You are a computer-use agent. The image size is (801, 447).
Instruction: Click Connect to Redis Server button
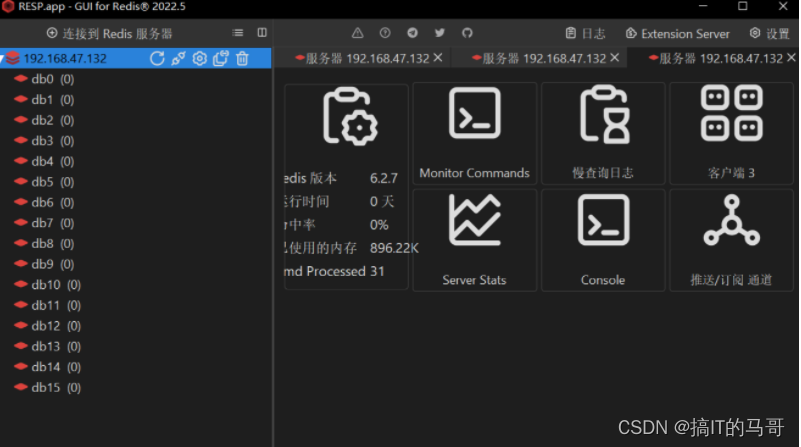[109, 34]
